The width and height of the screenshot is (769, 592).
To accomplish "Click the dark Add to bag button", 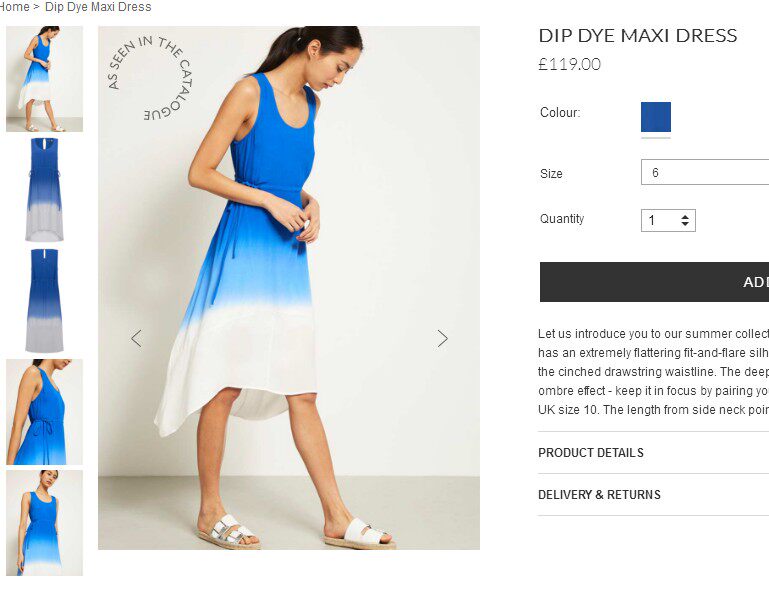I will [654, 282].
